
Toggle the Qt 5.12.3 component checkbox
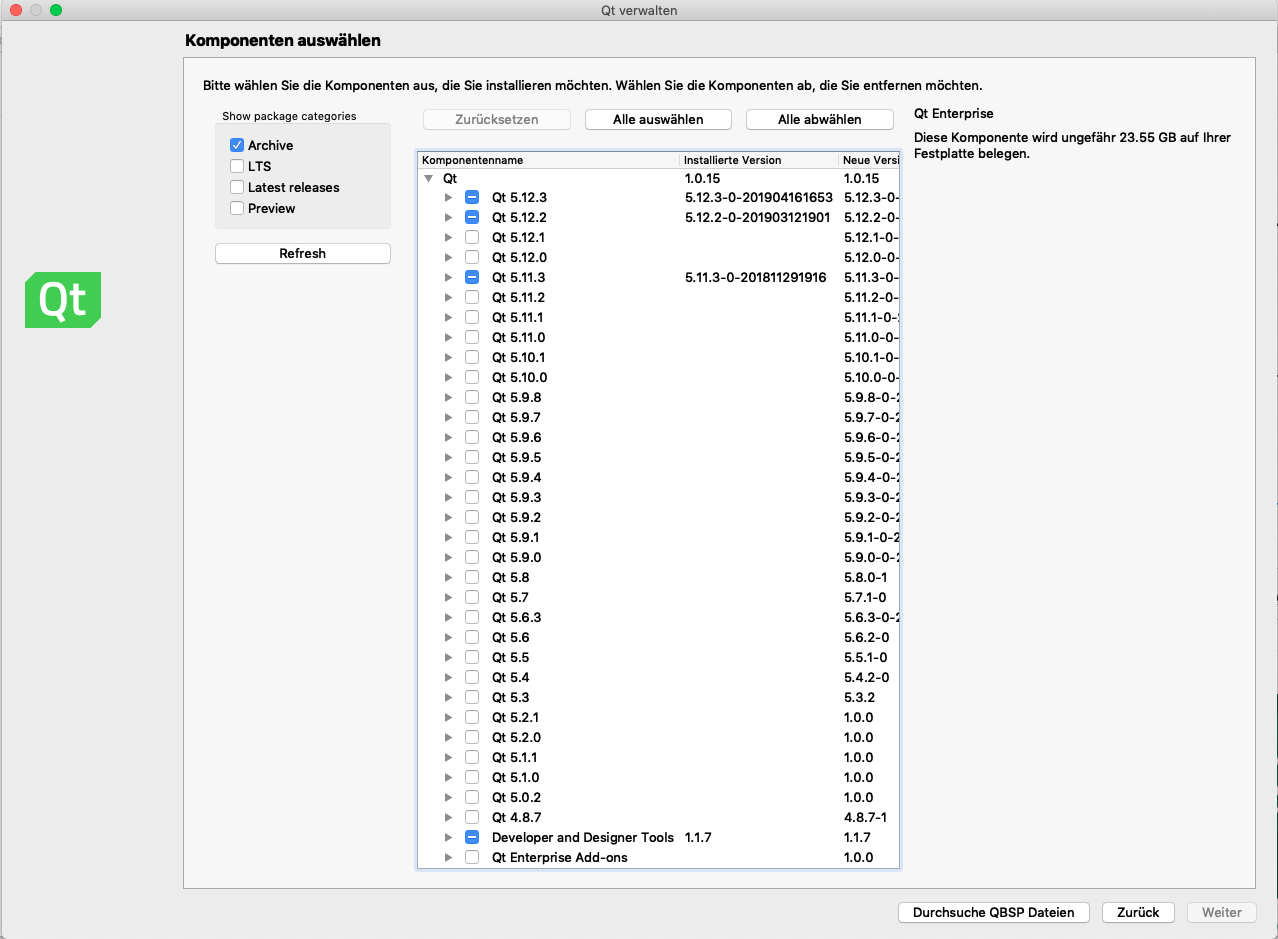pyautogui.click(x=472, y=197)
